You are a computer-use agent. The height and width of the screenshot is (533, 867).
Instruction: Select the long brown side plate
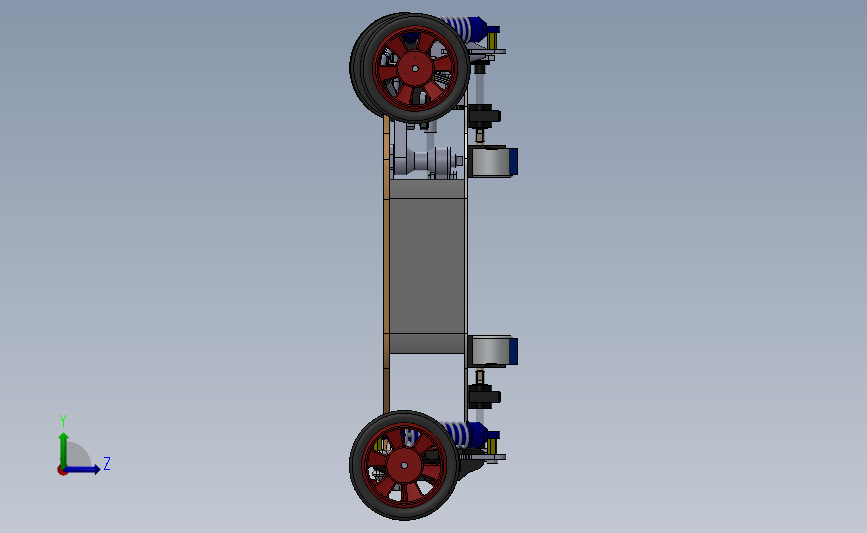(387, 265)
